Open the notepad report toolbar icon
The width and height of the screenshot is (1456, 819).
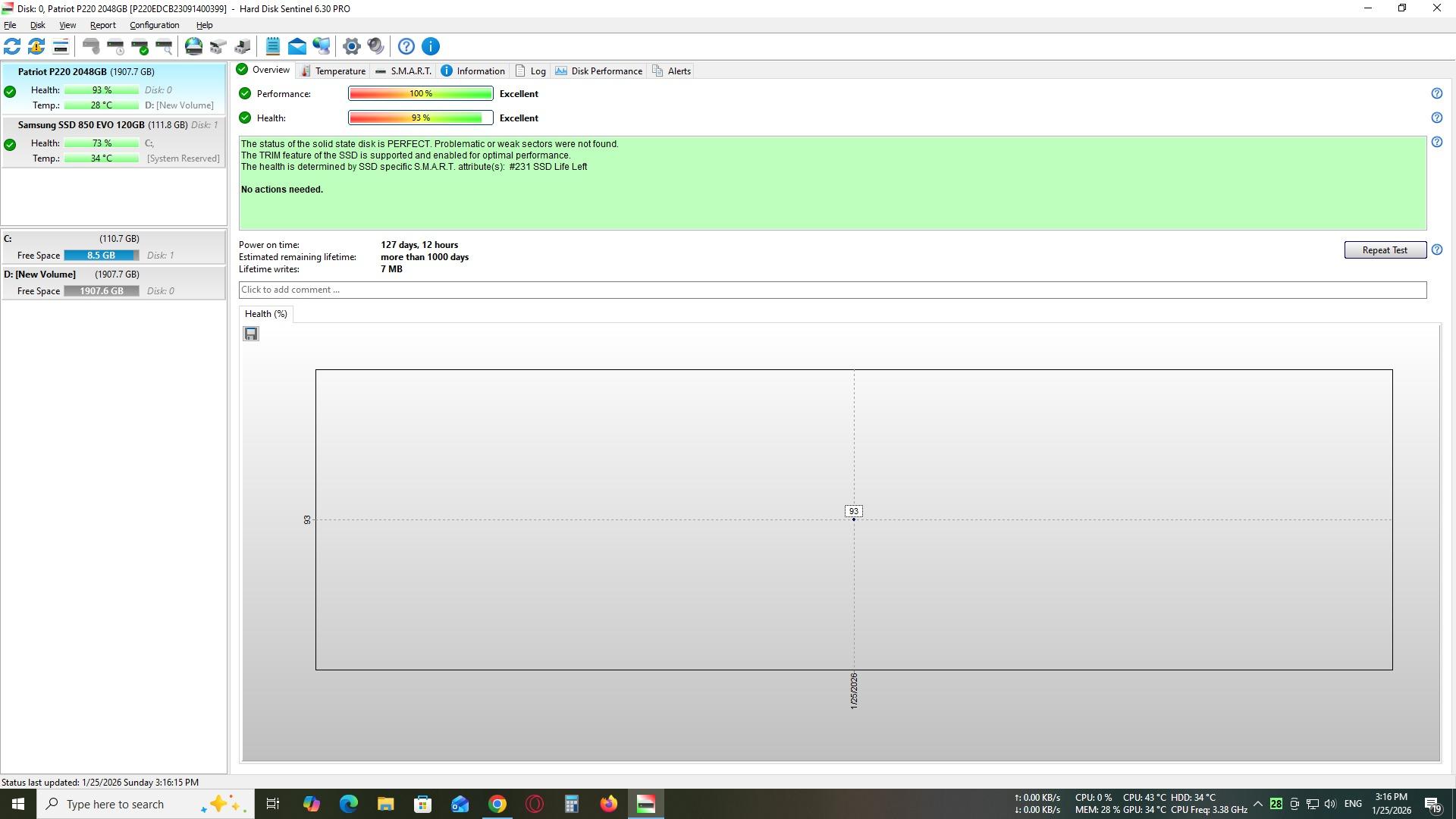tap(273, 46)
